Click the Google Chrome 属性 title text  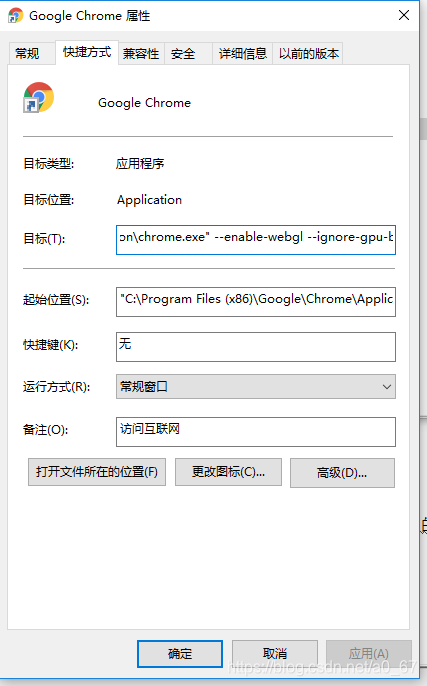point(90,16)
